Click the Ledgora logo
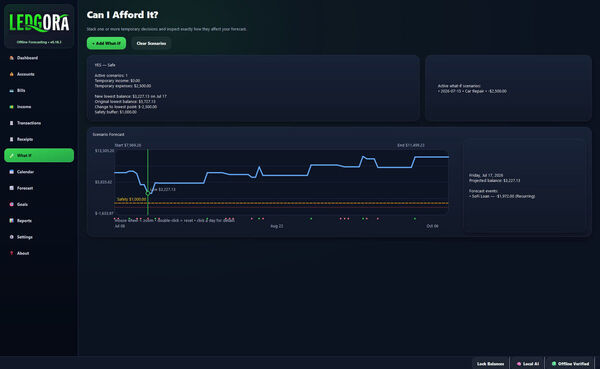 [x=39, y=23]
